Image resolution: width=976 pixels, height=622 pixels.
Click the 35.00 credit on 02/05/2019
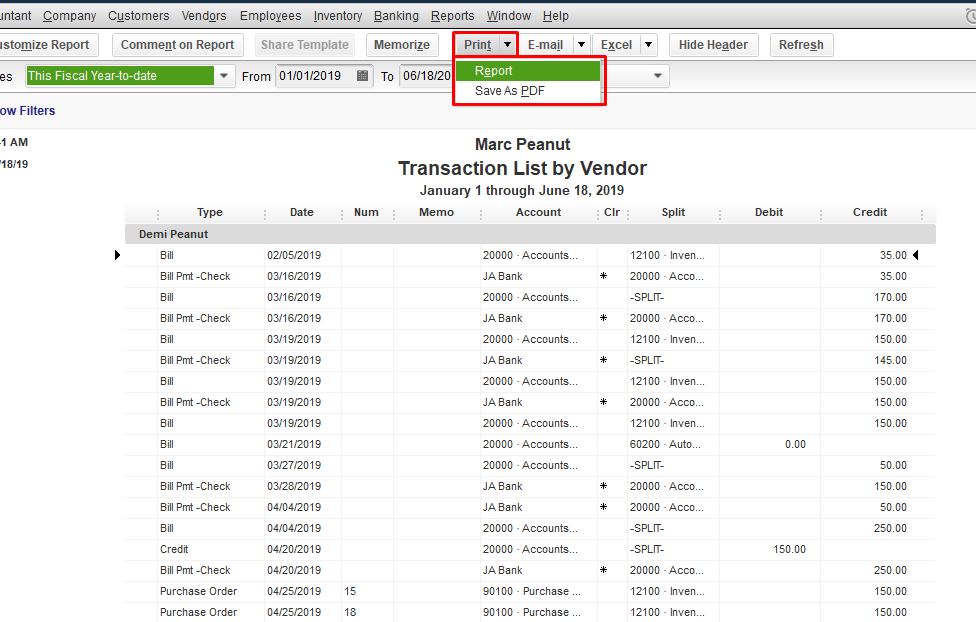click(893, 255)
